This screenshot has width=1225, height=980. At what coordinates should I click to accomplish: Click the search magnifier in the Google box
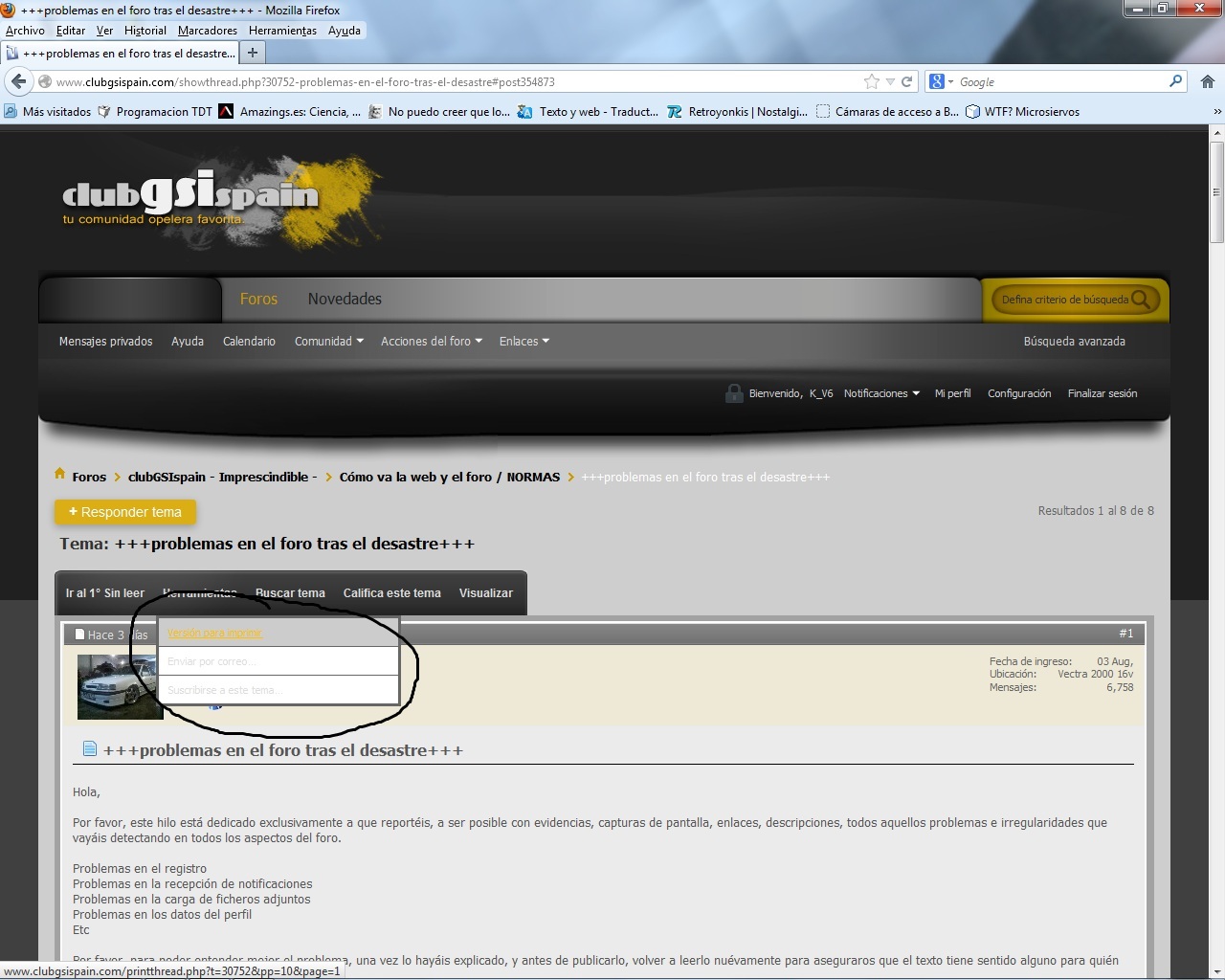(1175, 81)
